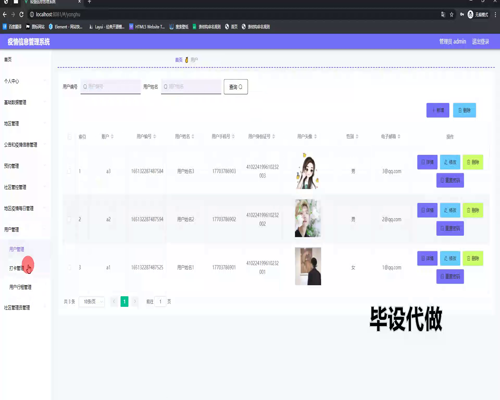Sort table by 用户头像 column

(315, 136)
